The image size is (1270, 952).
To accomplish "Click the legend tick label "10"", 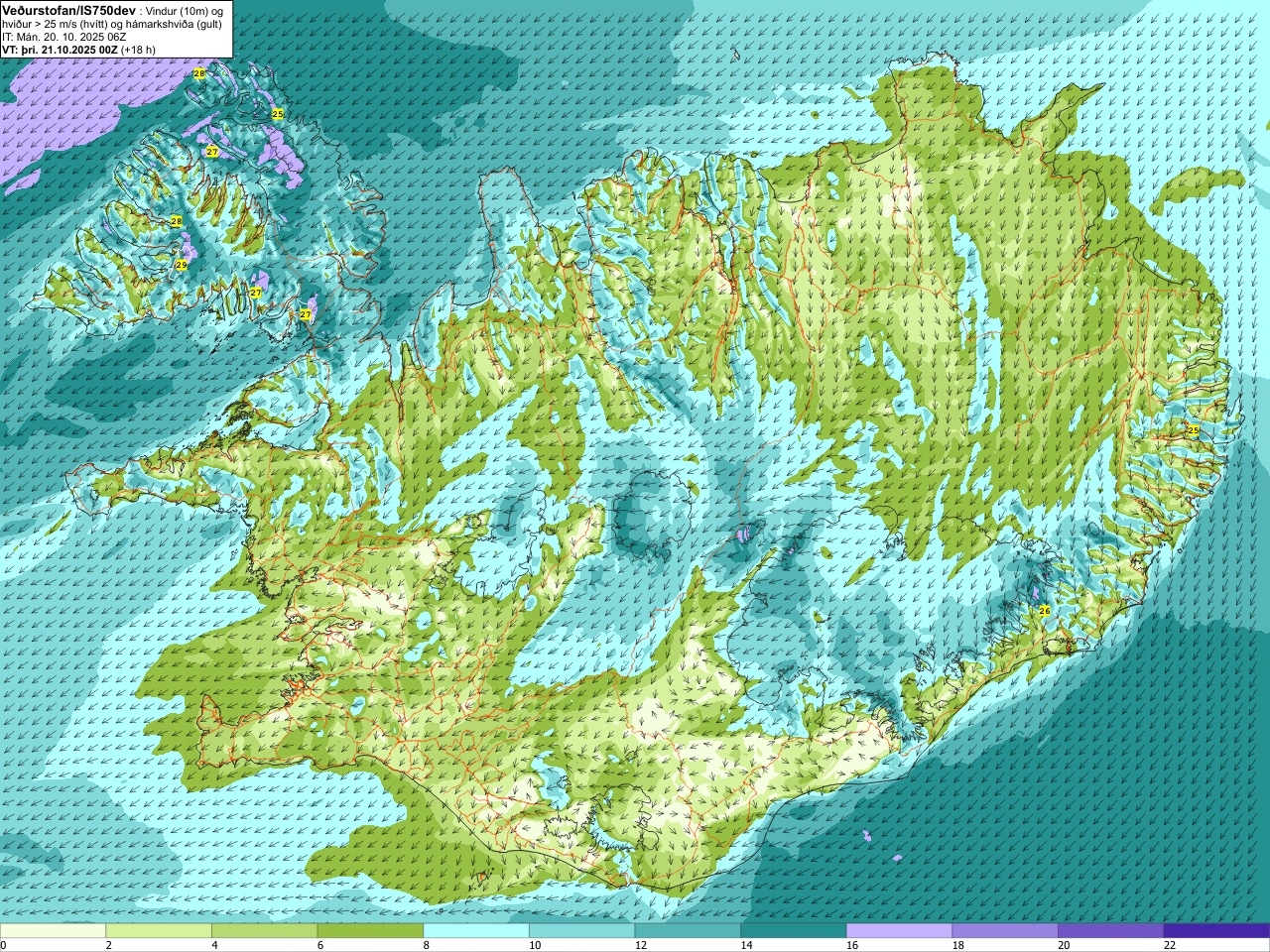I will 535,945.
